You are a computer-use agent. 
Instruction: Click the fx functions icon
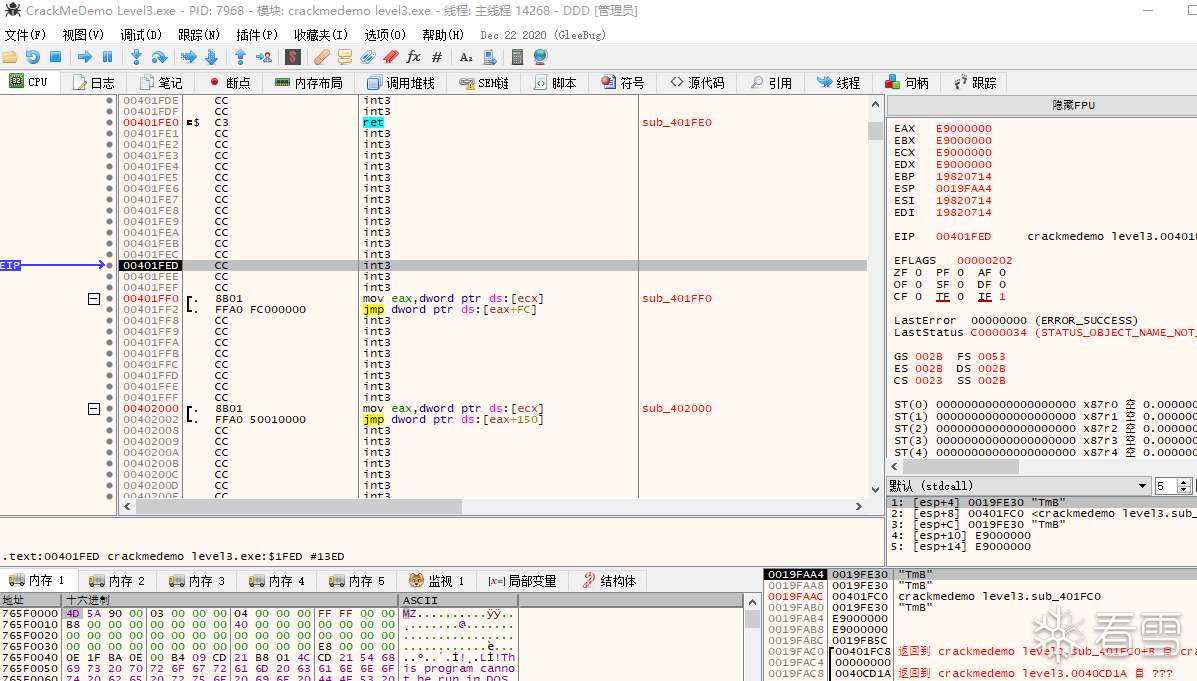pyautogui.click(x=413, y=57)
